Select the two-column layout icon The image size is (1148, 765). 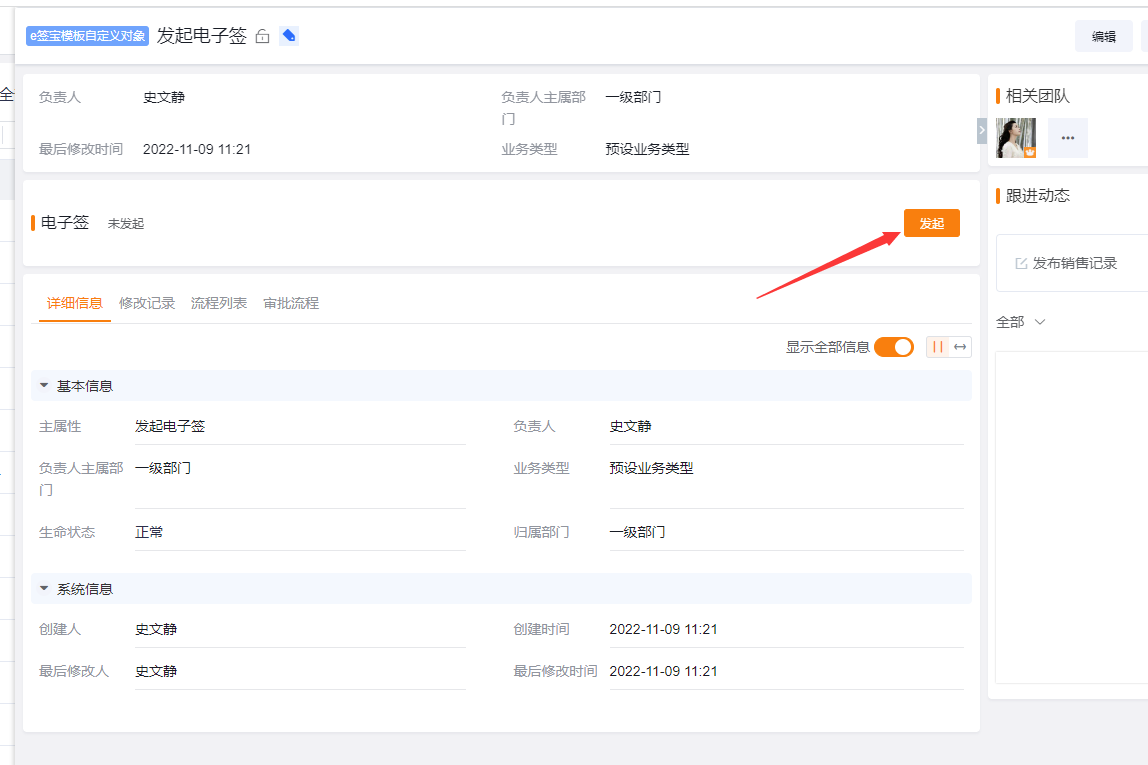(938, 347)
